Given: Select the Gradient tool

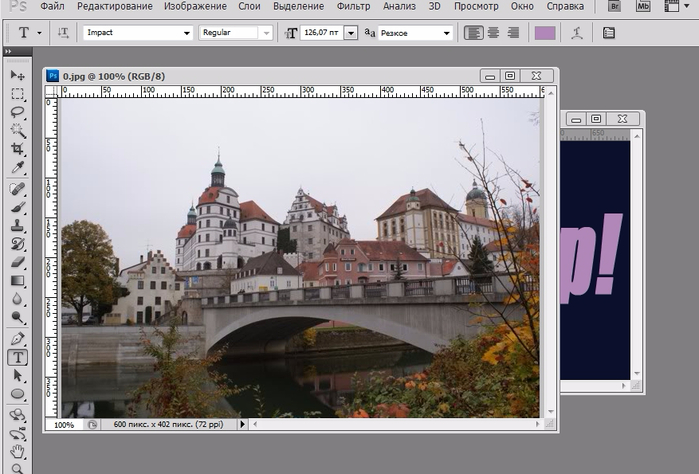Looking at the screenshot, I should pyautogui.click(x=17, y=281).
